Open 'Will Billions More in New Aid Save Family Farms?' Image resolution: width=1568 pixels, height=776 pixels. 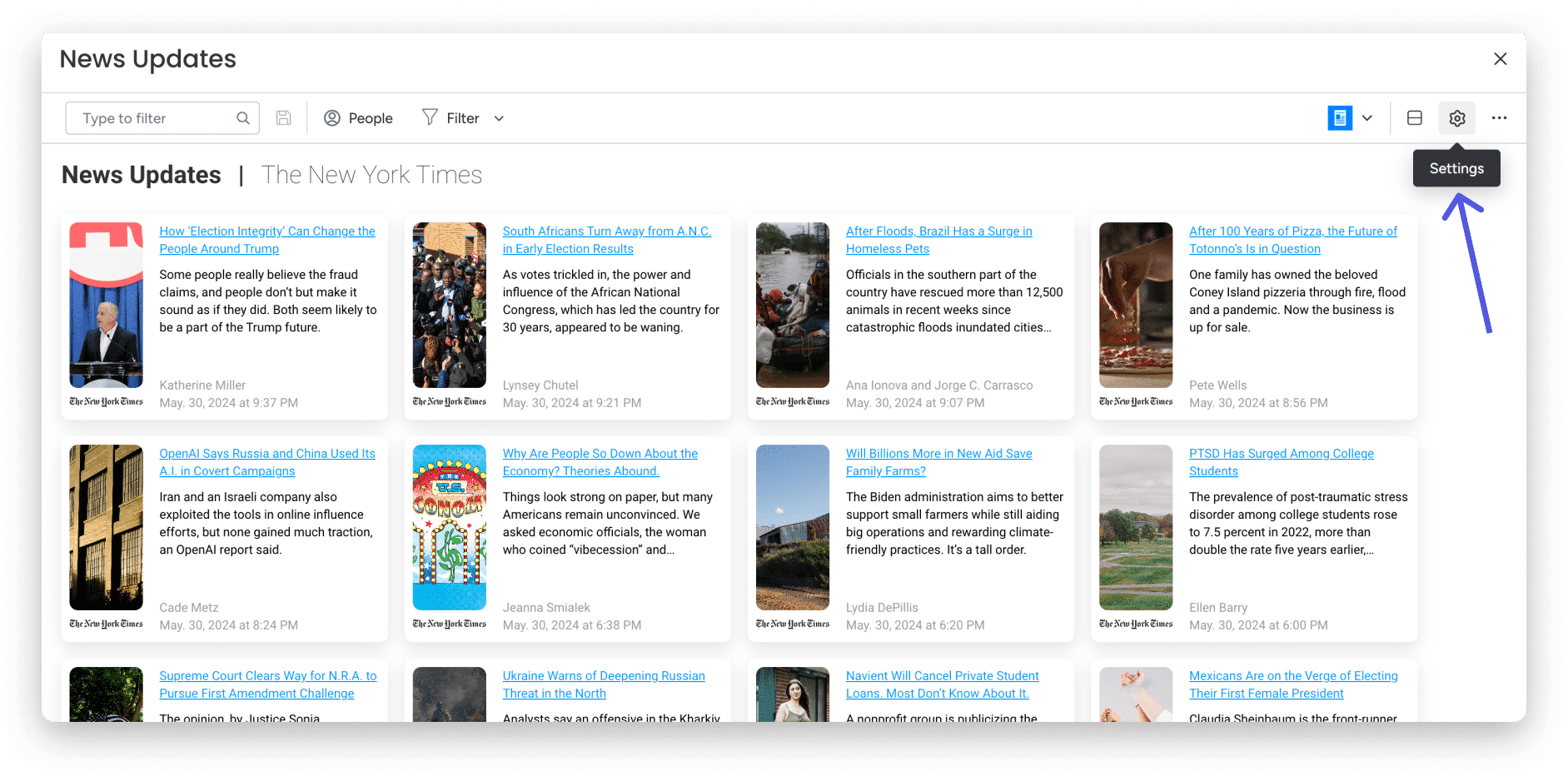[x=939, y=462]
